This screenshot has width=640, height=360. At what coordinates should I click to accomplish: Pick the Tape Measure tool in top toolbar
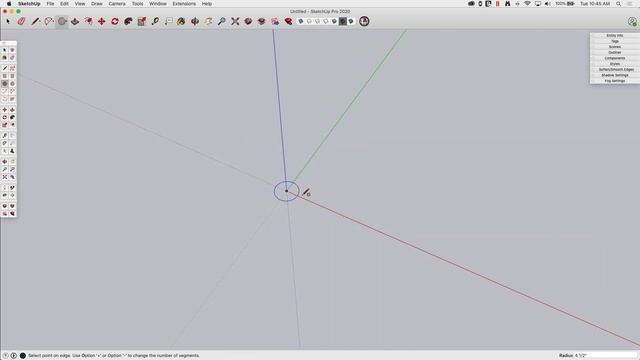click(x=155, y=21)
